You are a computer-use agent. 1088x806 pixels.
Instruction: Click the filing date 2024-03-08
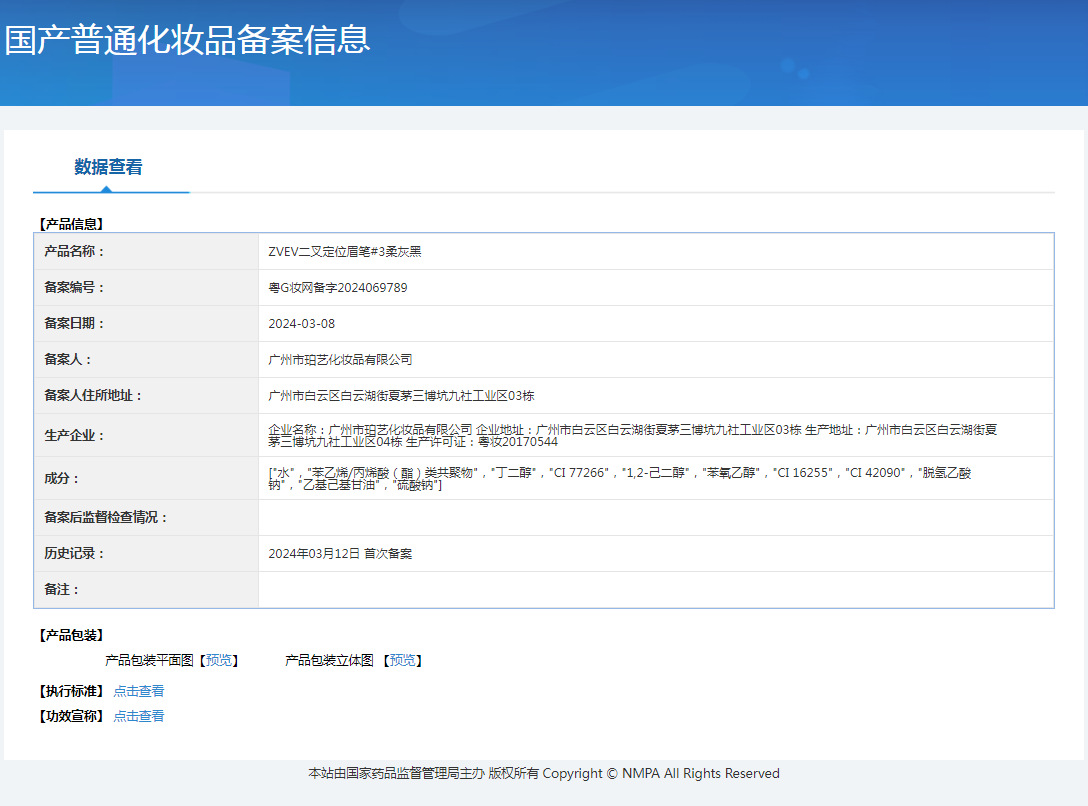click(302, 324)
